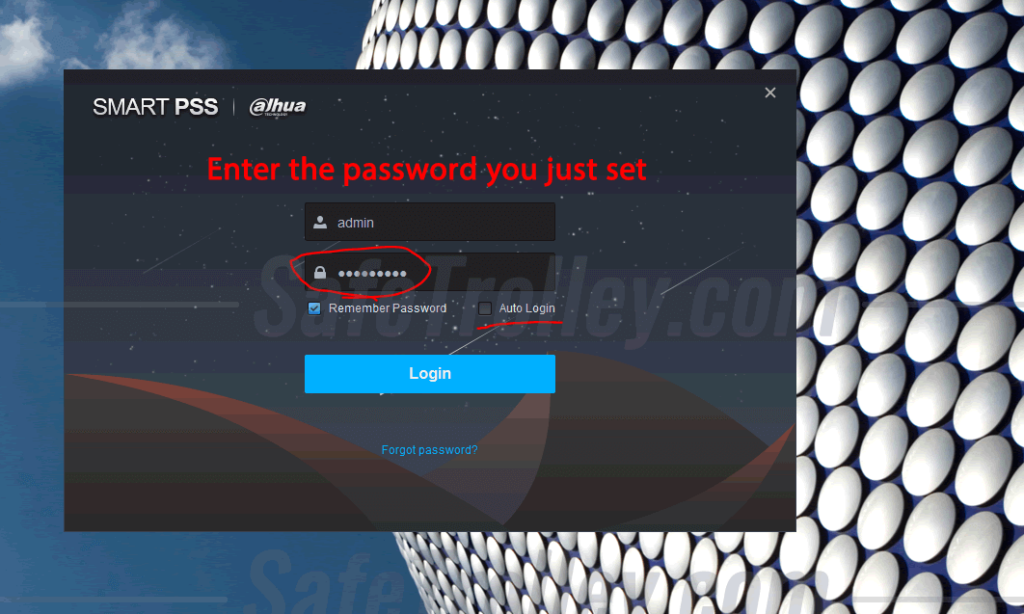Focus the username field containing admin

(x=430, y=222)
